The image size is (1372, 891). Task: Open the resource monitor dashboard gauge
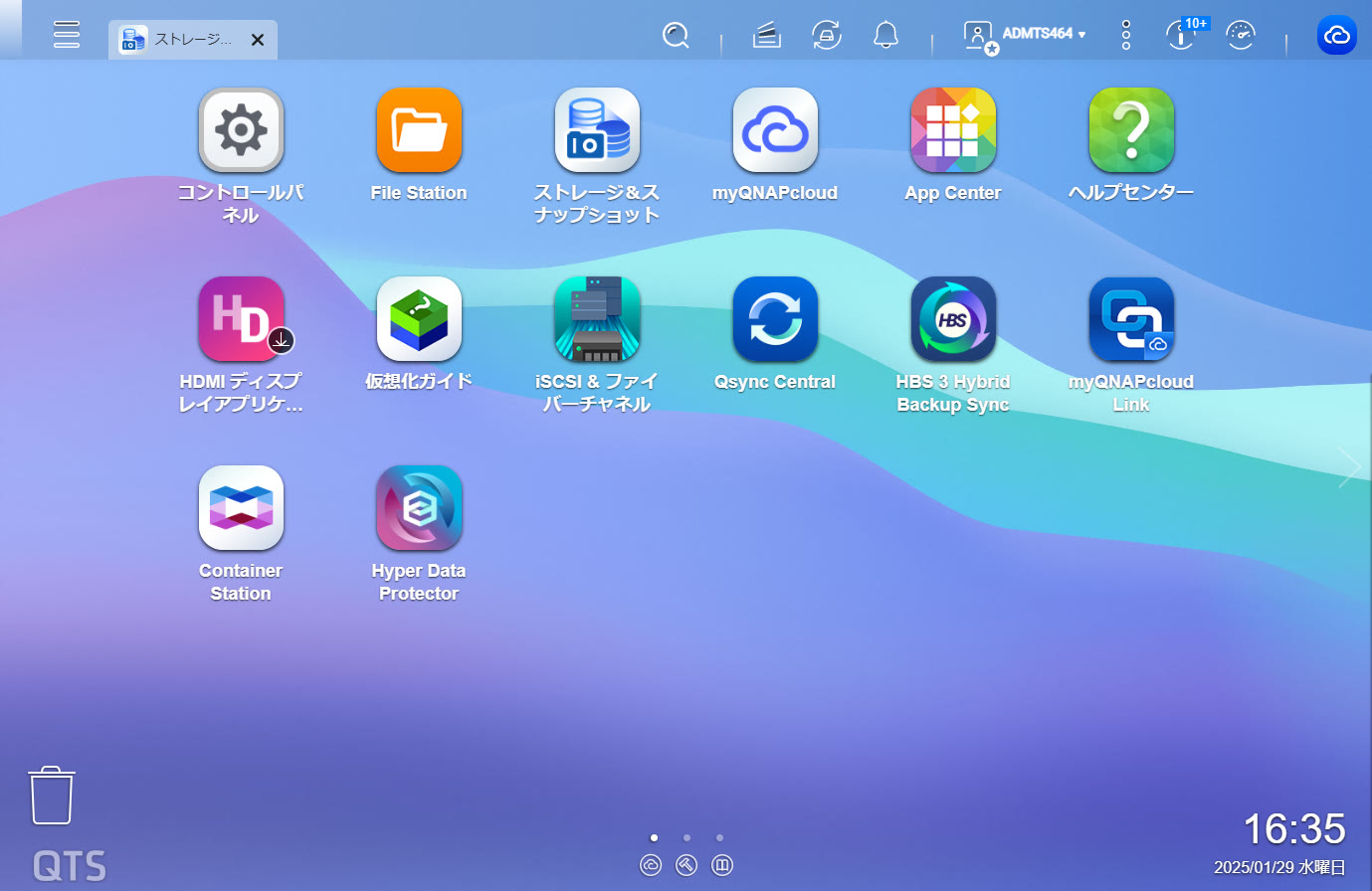[1241, 35]
